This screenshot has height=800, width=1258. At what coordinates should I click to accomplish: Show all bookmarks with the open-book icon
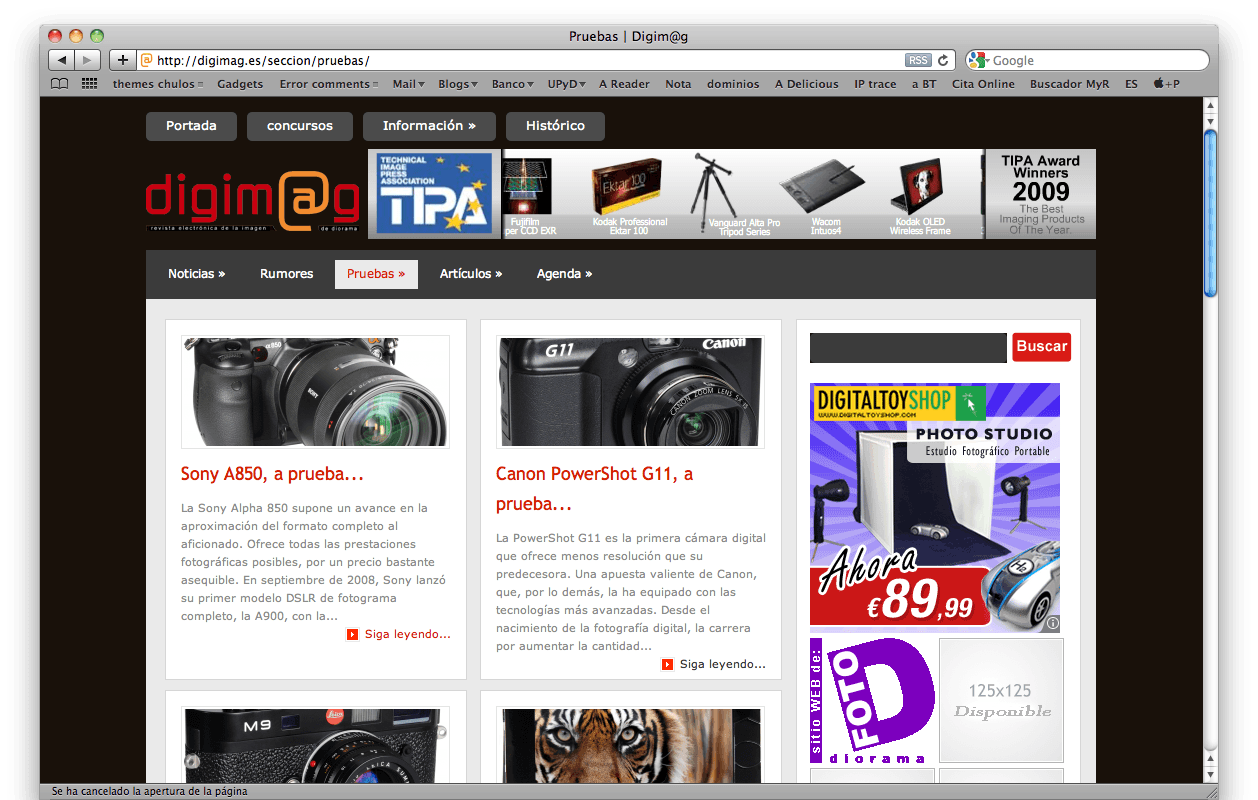coord(60,84)
